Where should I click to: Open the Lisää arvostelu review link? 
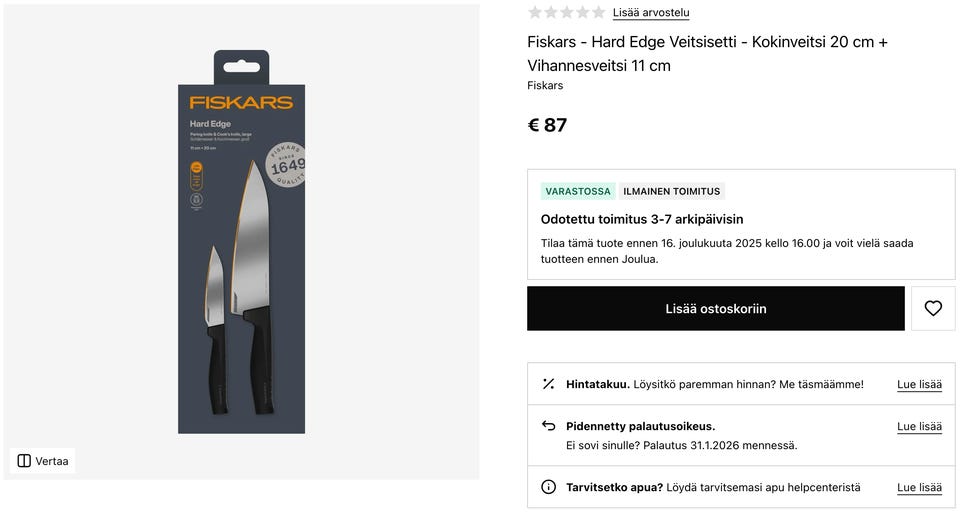tap(651, 13)
